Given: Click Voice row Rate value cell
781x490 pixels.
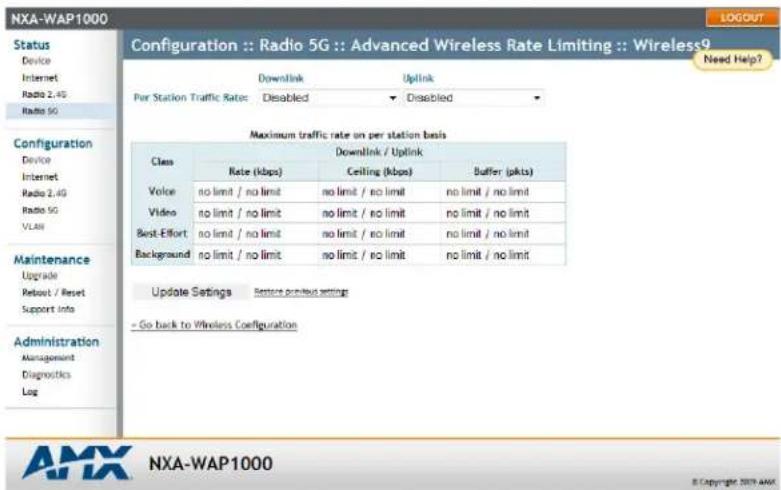Looking at the screenshot, I should point(256,192).
